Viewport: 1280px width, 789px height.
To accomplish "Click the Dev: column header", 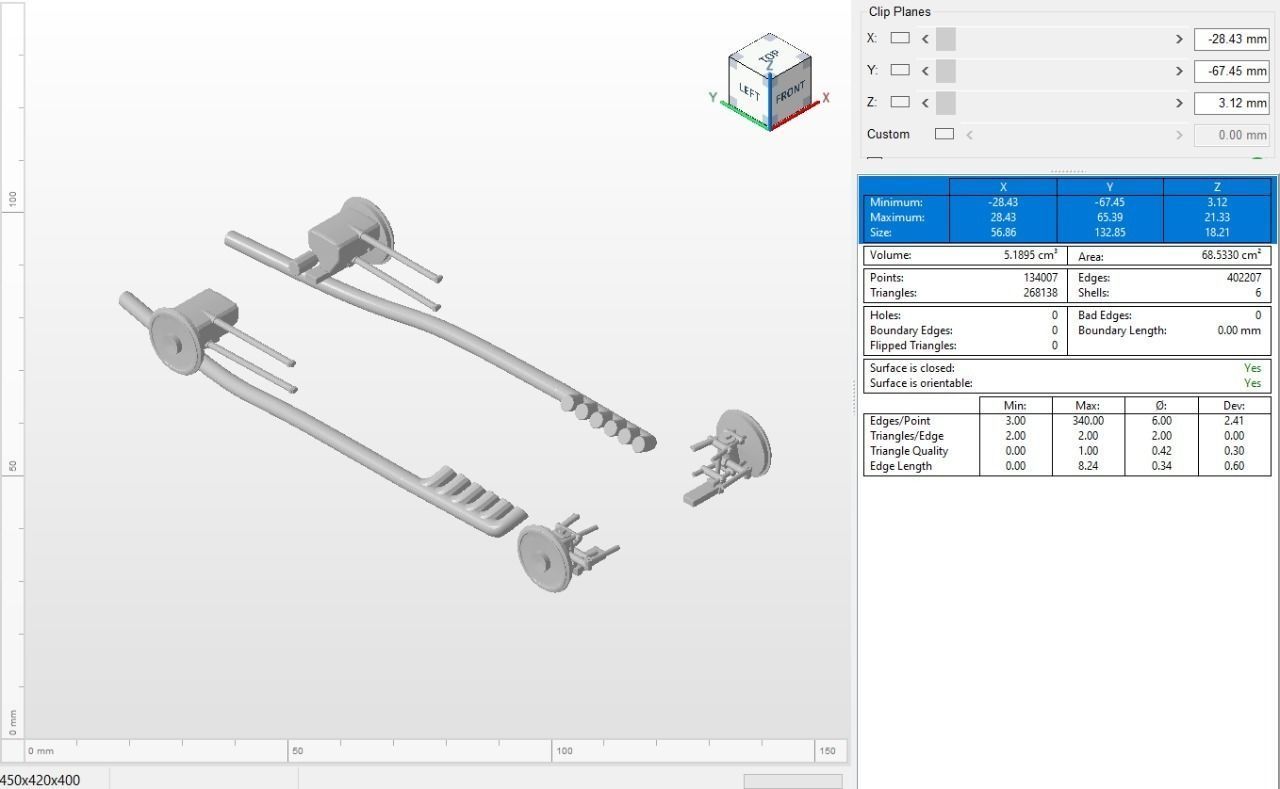I will [x=1234, y=406].
